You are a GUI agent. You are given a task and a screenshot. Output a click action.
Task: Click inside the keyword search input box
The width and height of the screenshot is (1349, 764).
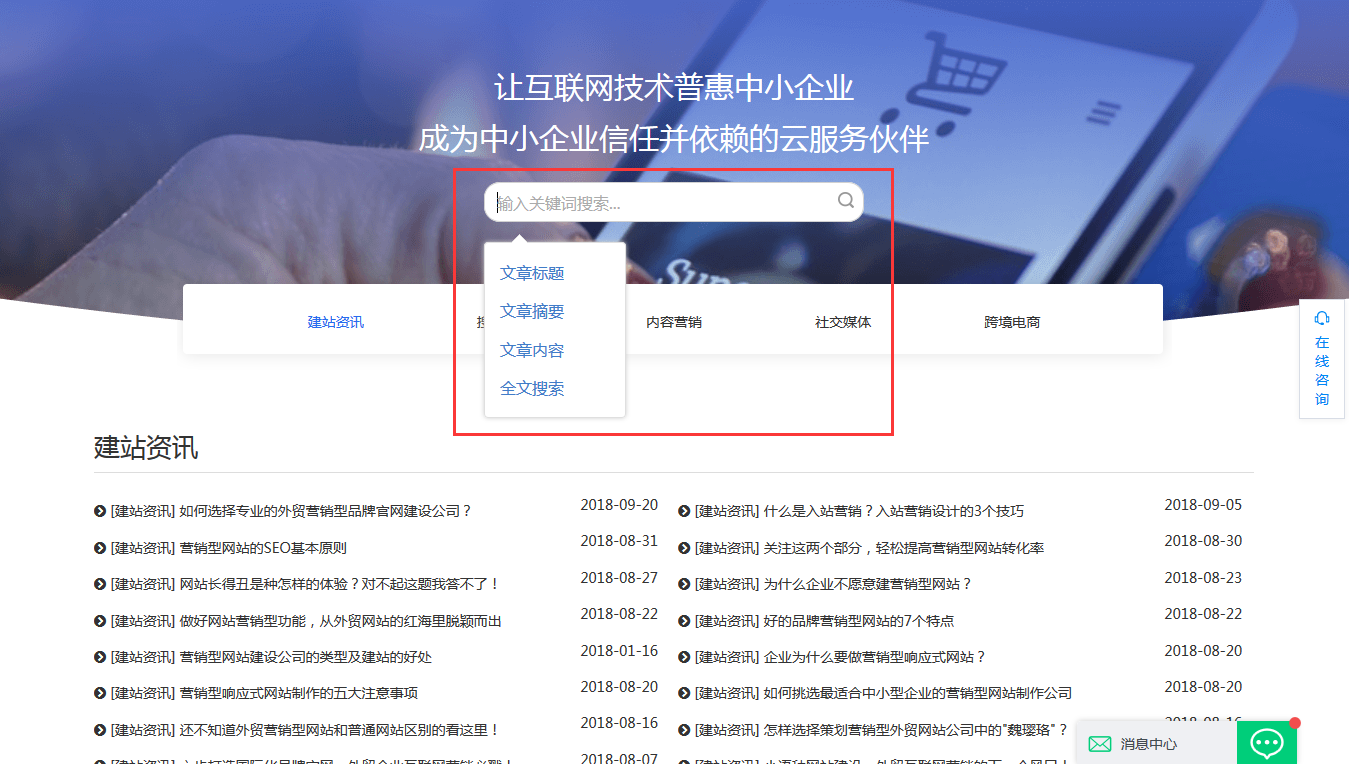650,201
